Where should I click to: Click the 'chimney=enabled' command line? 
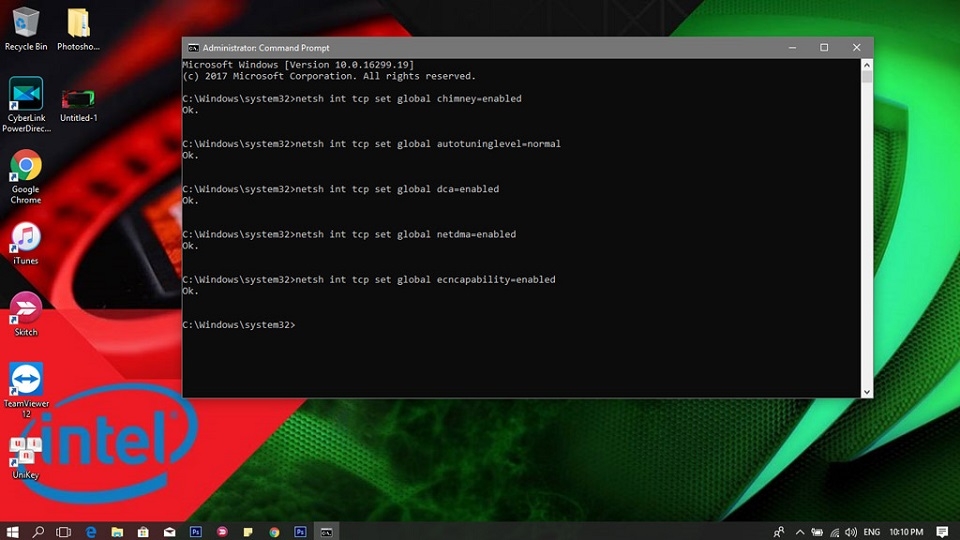pyautogui.click(x=352, y=99)
